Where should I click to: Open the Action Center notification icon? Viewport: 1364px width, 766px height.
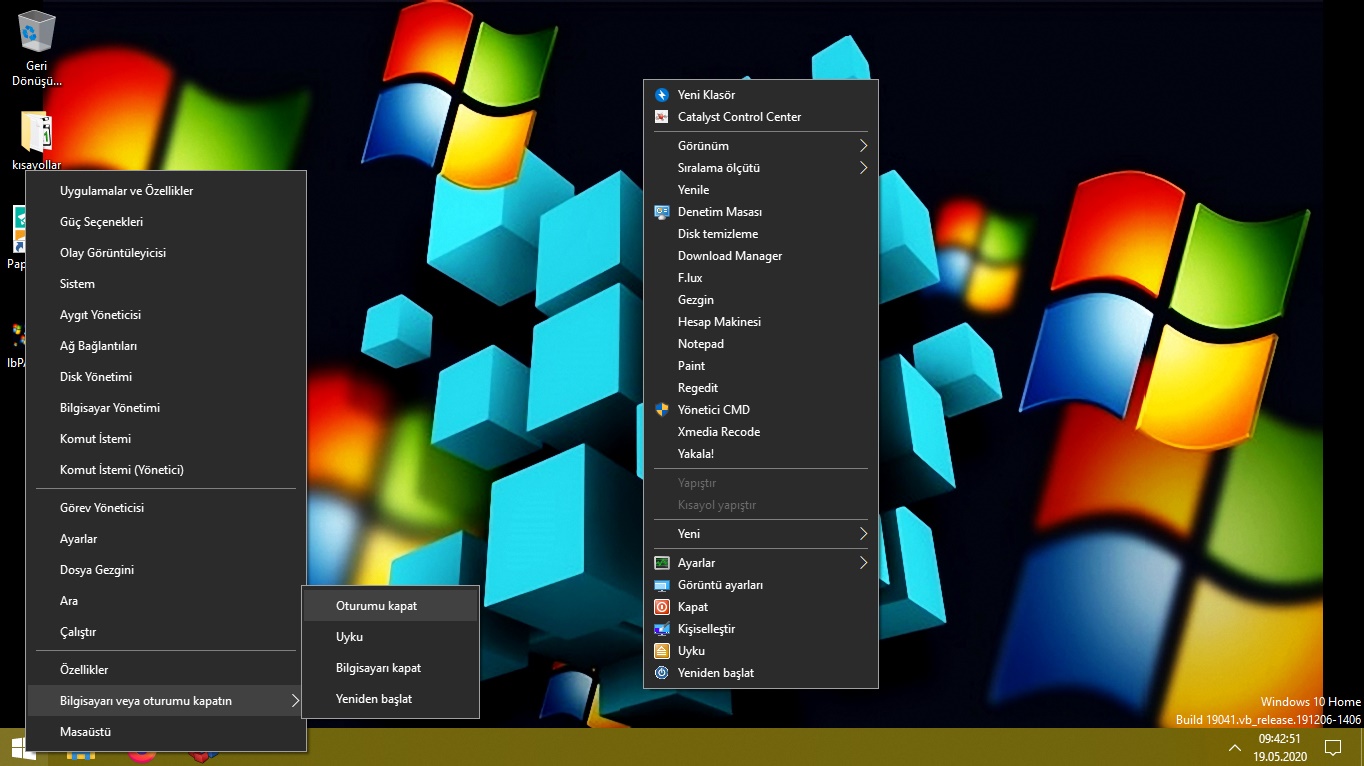tap(1332, 748)
